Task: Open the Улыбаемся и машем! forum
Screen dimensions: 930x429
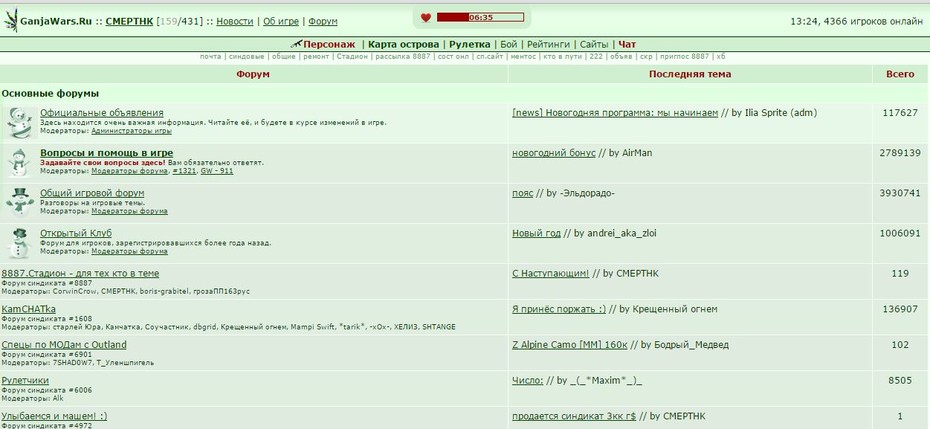Action: [54, 416]
